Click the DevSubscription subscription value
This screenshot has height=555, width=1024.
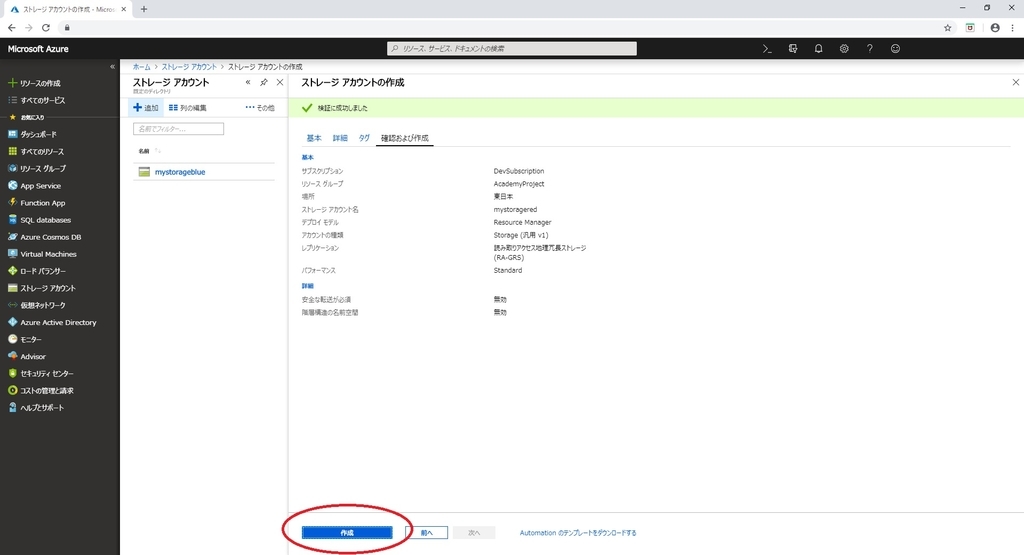point(519,171)
